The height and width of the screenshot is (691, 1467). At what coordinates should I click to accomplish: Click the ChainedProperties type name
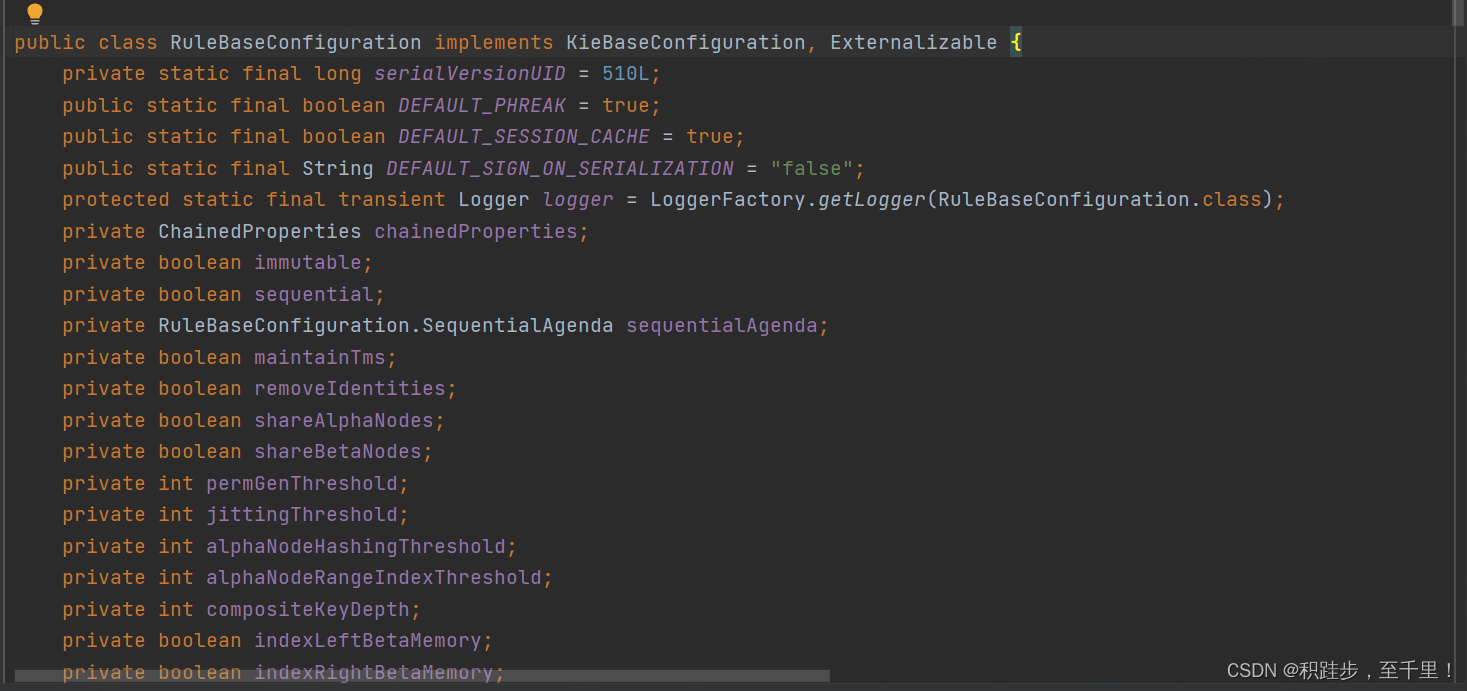[x=260, y=231]
